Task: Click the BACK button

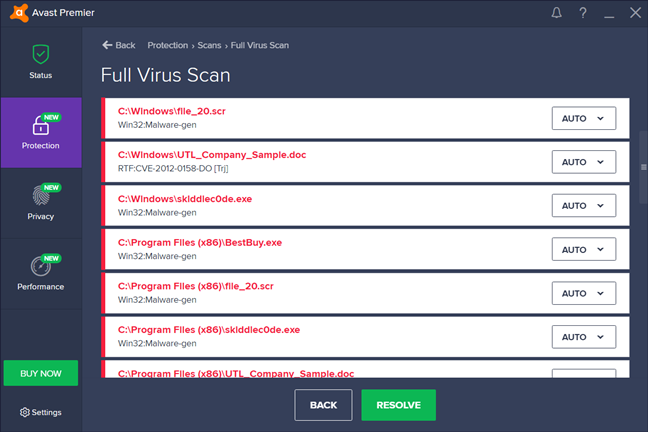Action: click(x=323, y=405)
